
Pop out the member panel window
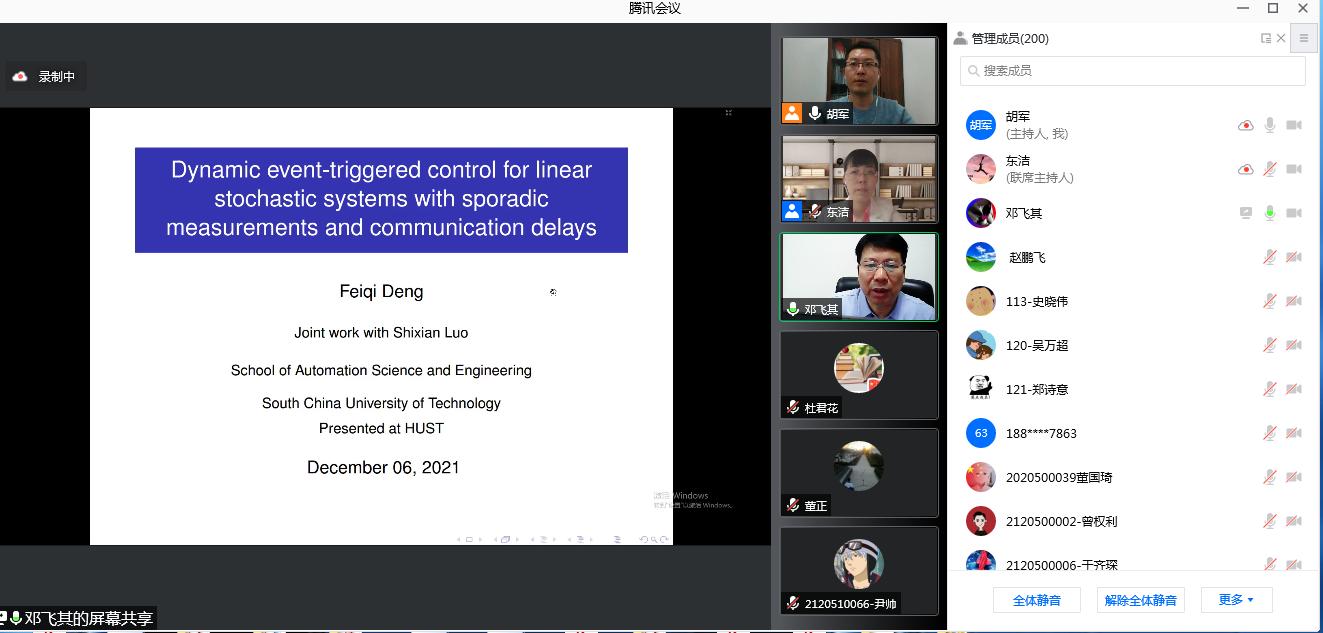1266,39
